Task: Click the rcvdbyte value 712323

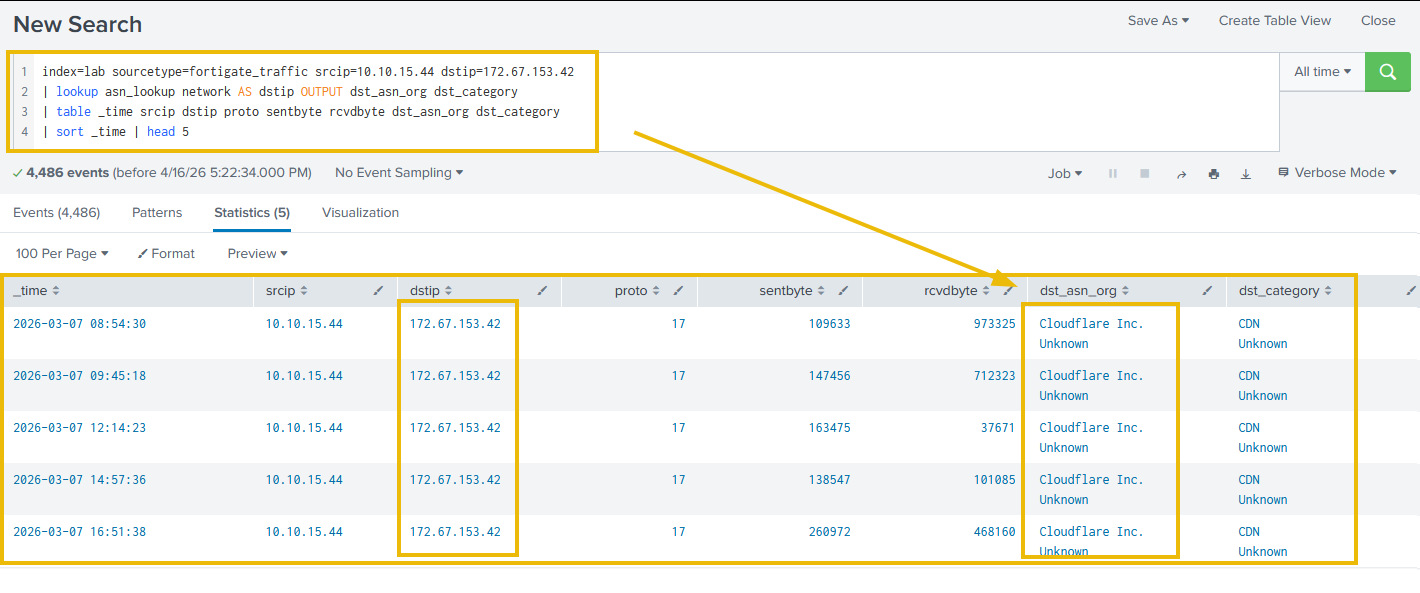Action: [x=994, y=376]
